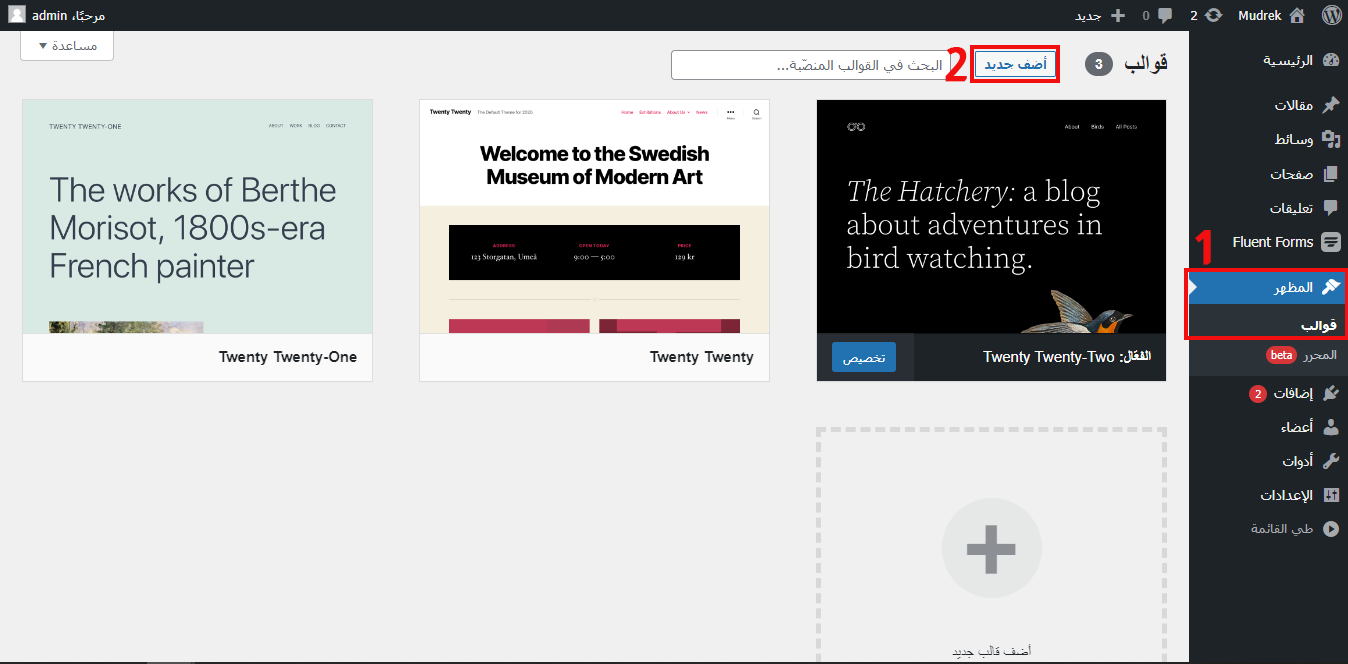
Task: Click the updates icon showing 2
Action: pyautogui.click(x=1214, y=15)
